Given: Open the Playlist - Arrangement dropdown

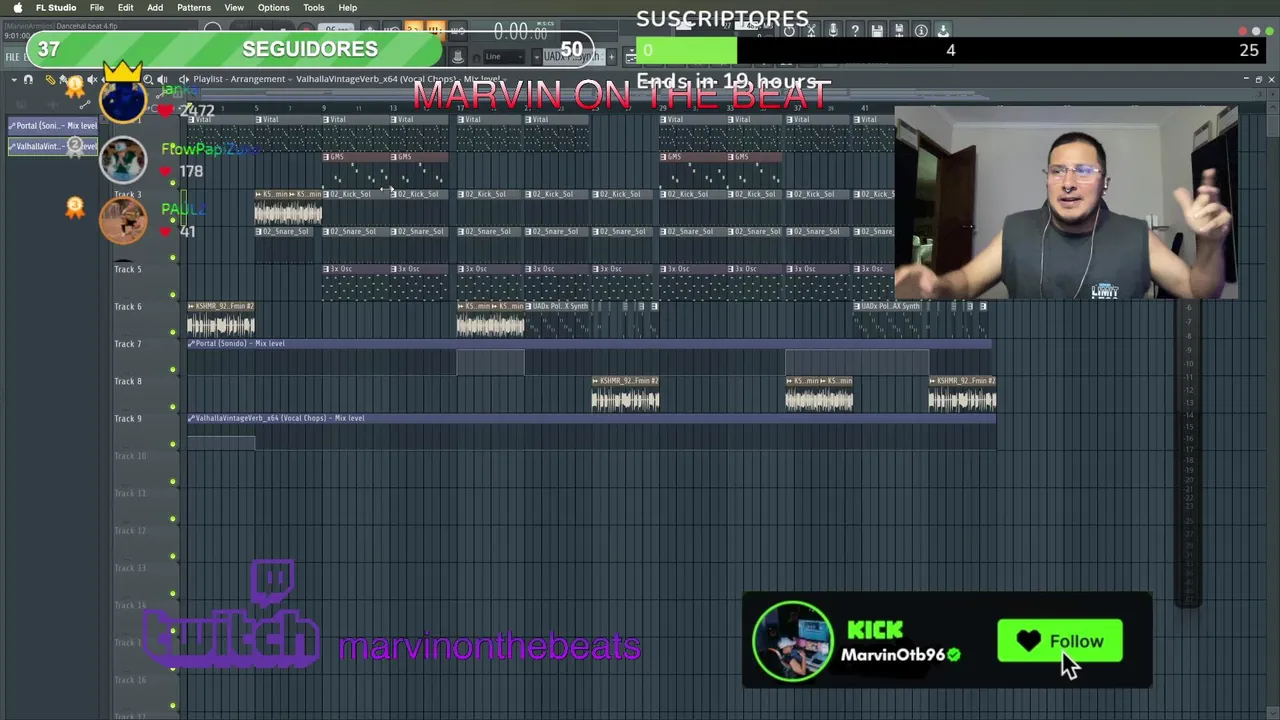Looking at the screenshot, I should tap(240, 79).
